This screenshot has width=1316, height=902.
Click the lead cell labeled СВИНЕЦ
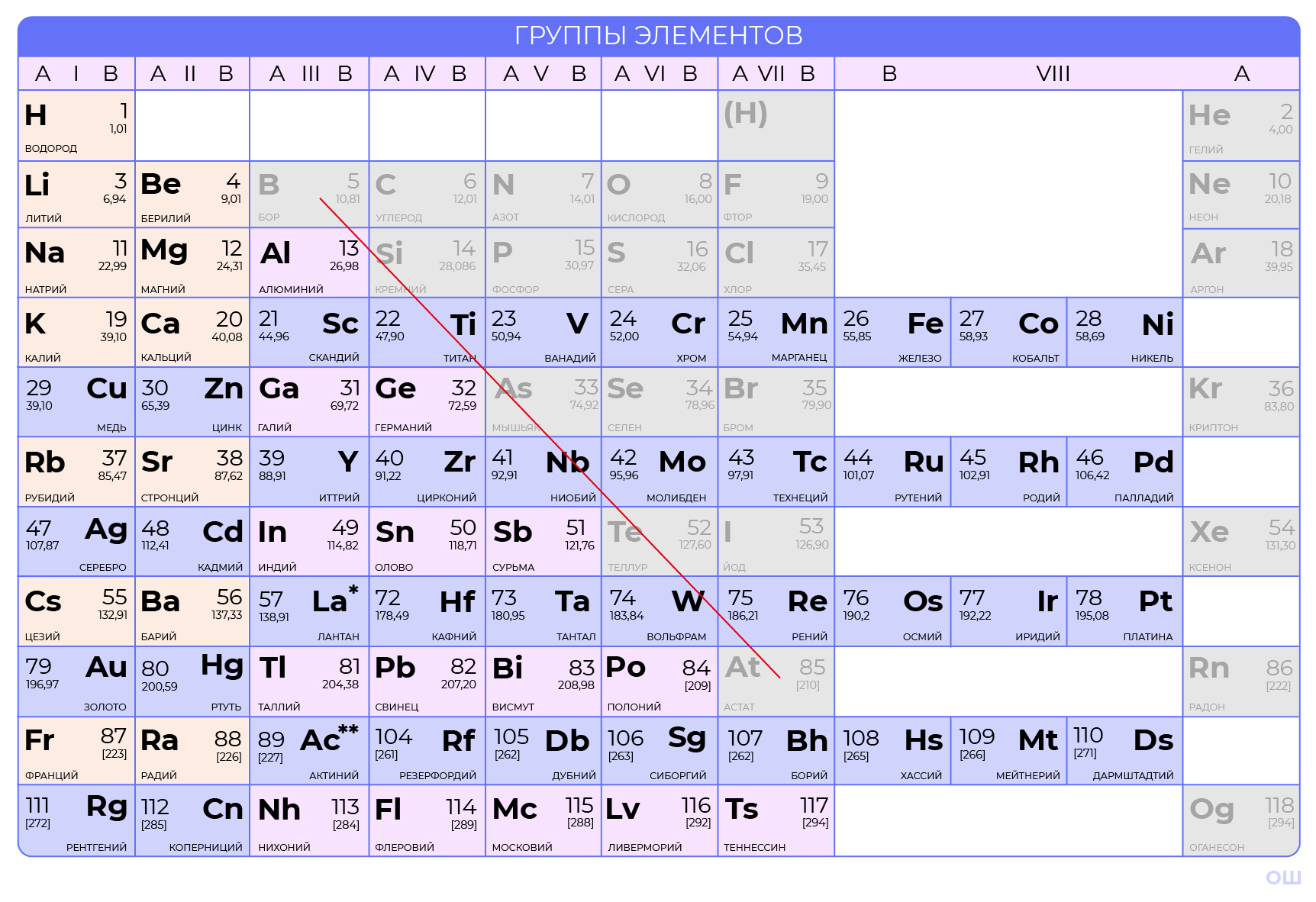tap(427, 681)
